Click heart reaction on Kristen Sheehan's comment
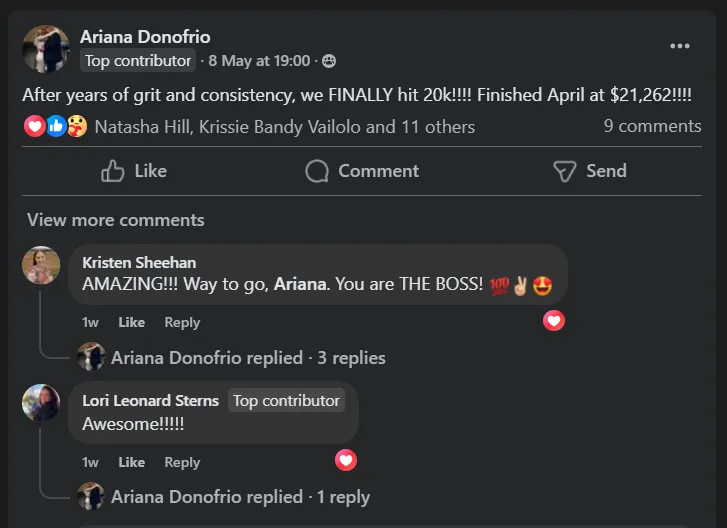Viewport: 727px width, 528px height. coord(553,321)
